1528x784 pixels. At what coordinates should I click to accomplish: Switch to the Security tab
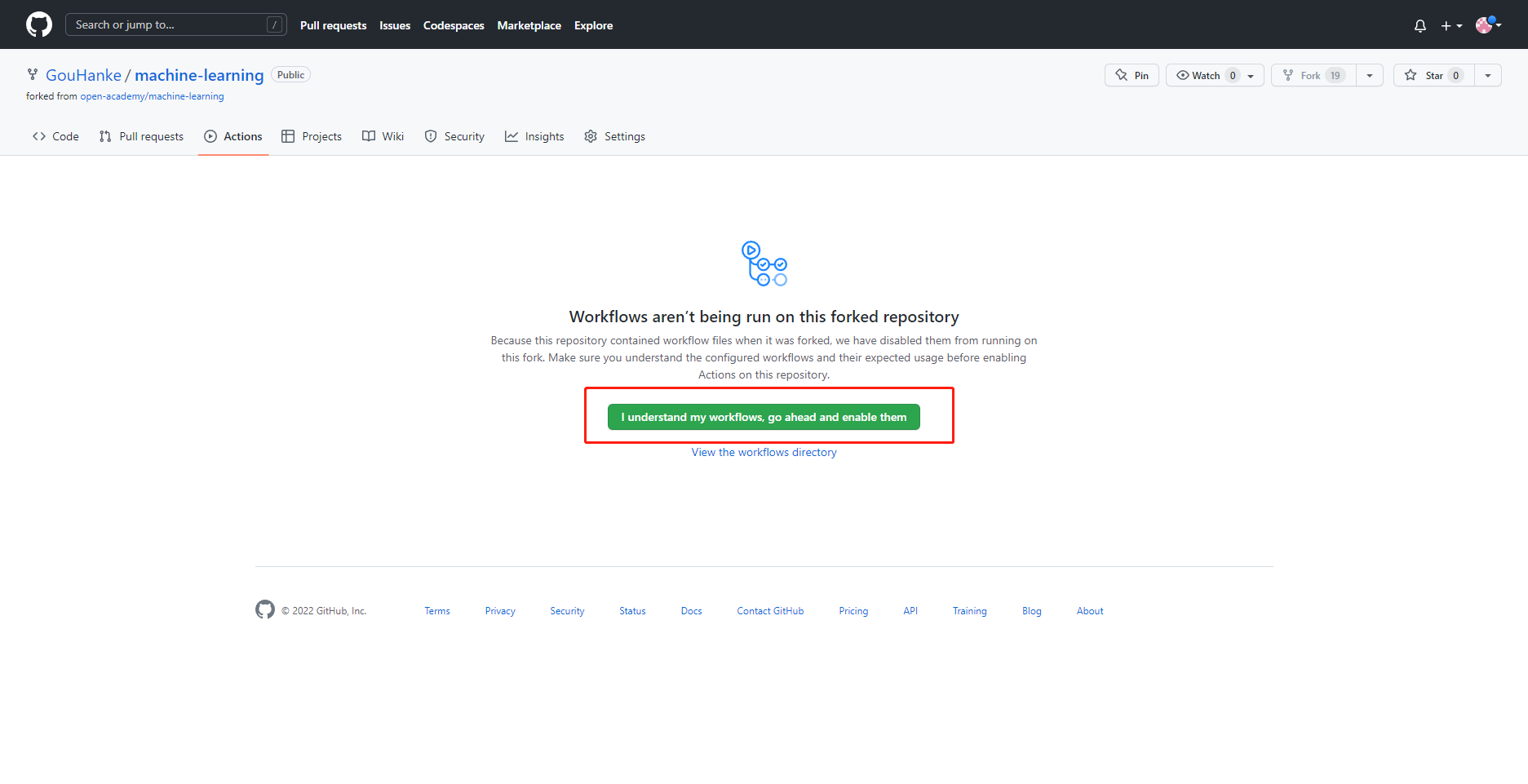tap(454, 136)
